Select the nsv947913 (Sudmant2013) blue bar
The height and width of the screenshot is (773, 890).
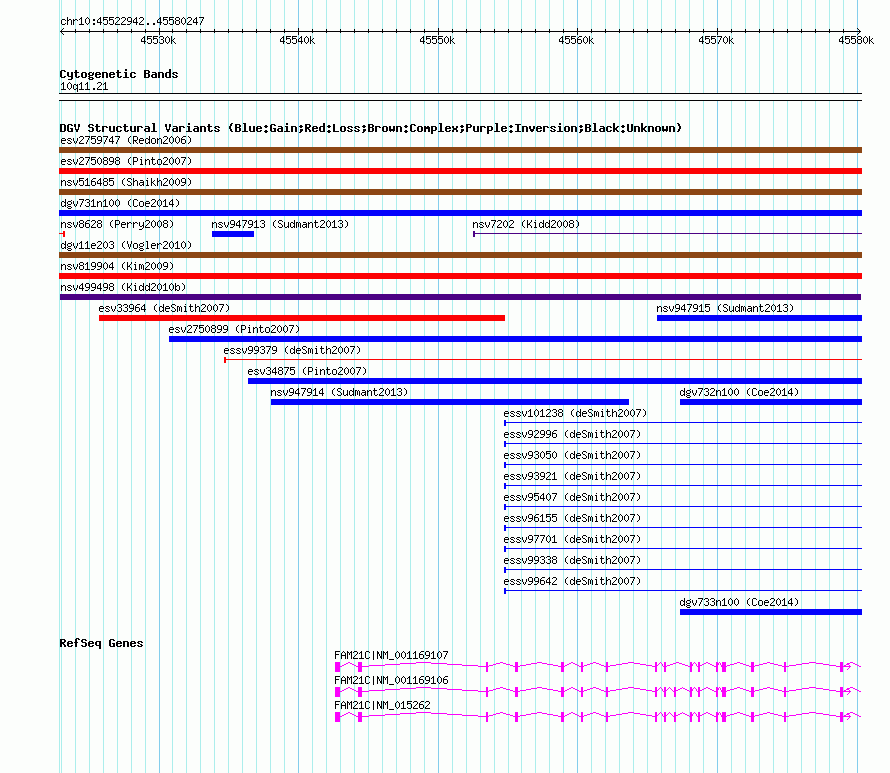pos(233,234)
